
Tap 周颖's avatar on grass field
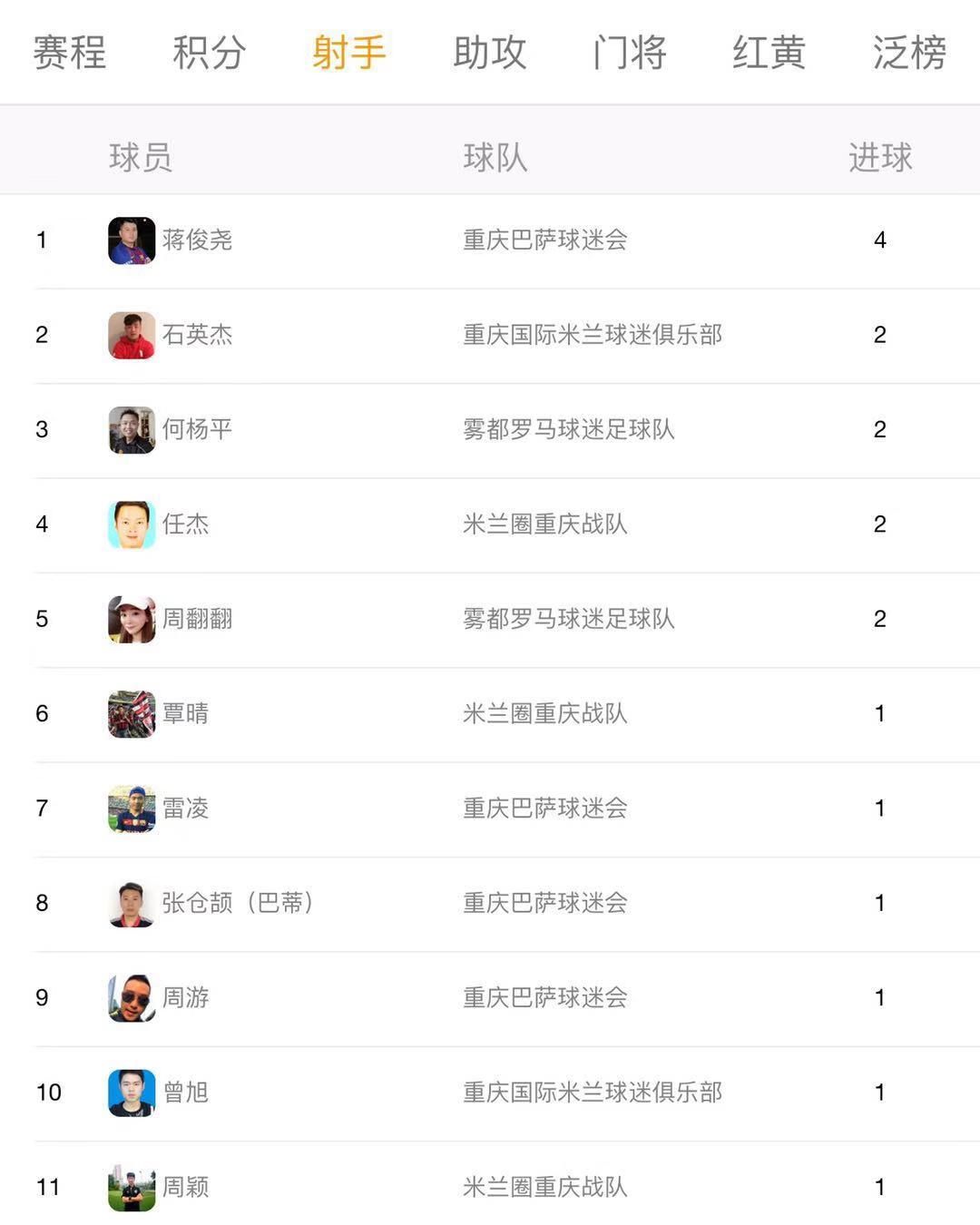point(132,1188)
